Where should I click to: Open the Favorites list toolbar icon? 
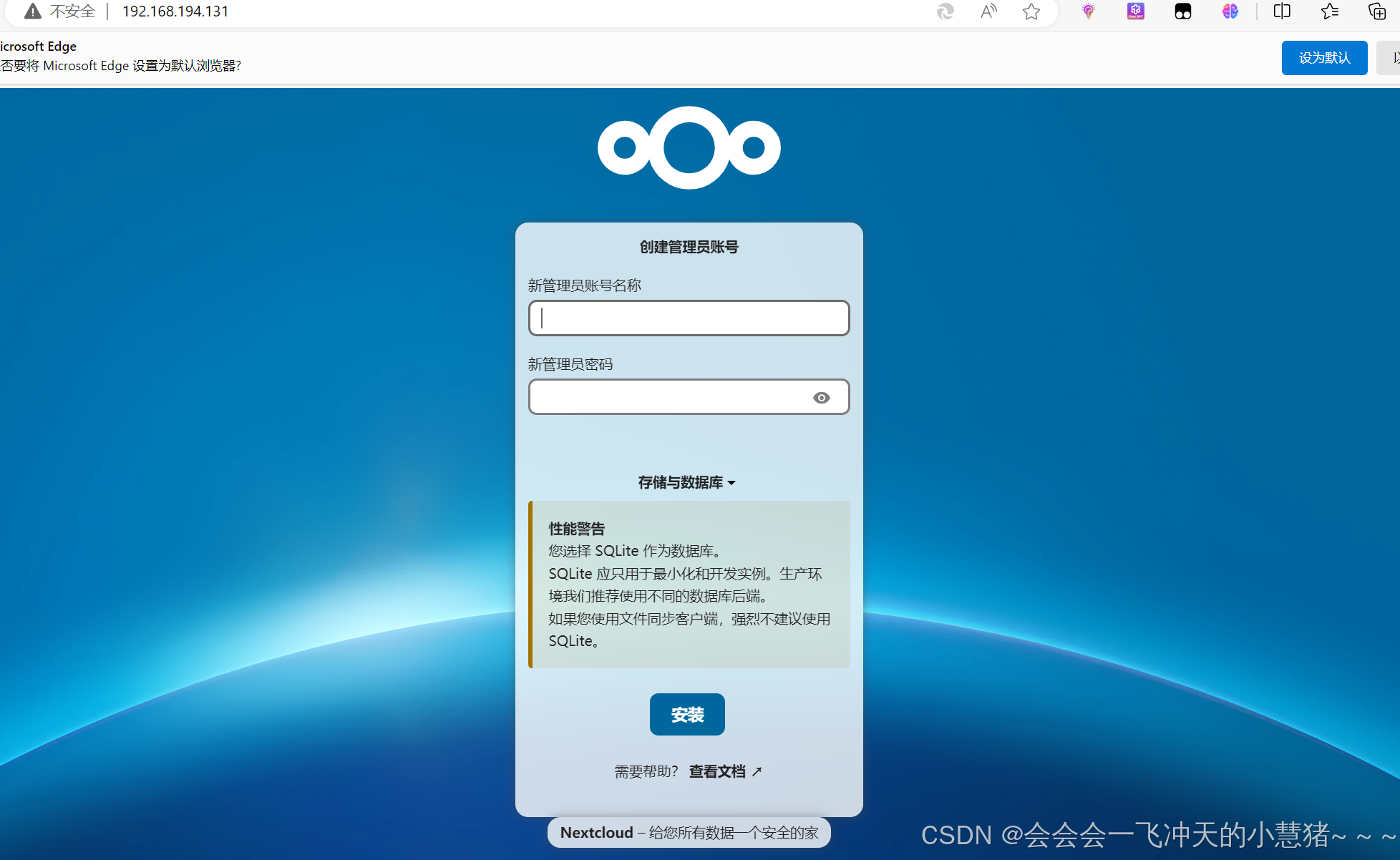tap(1329, 11)
